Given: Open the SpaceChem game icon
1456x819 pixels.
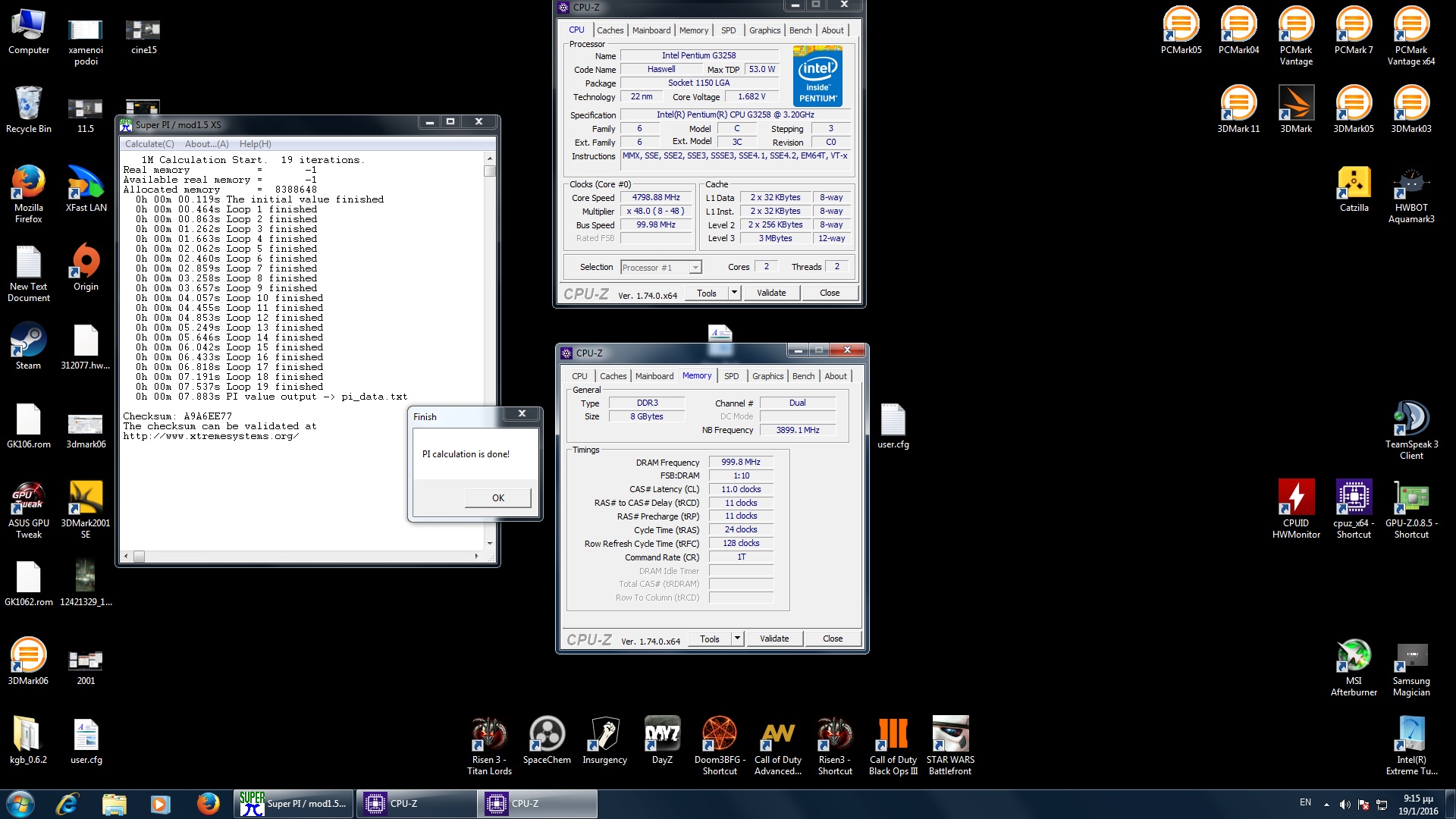Looking at the screenshot, I should pos(547,739).
